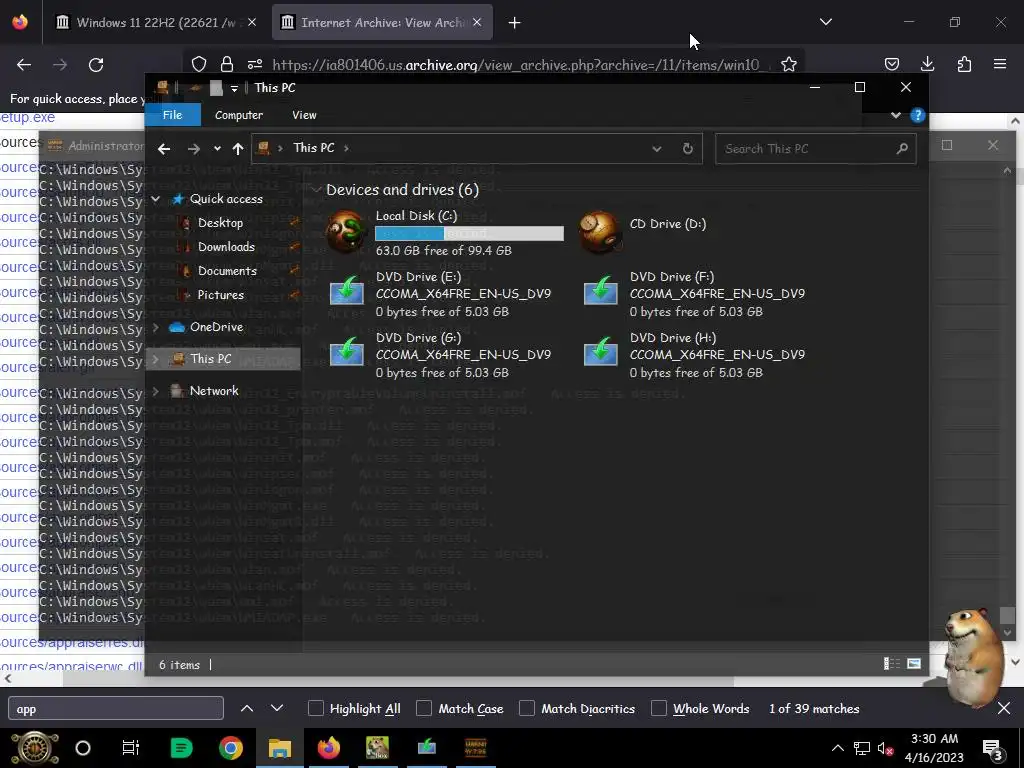The height and width of the screenshot is (768, 1024).
Task: Open DVD Drive (F:) icon
Action: tap(600, 291)
